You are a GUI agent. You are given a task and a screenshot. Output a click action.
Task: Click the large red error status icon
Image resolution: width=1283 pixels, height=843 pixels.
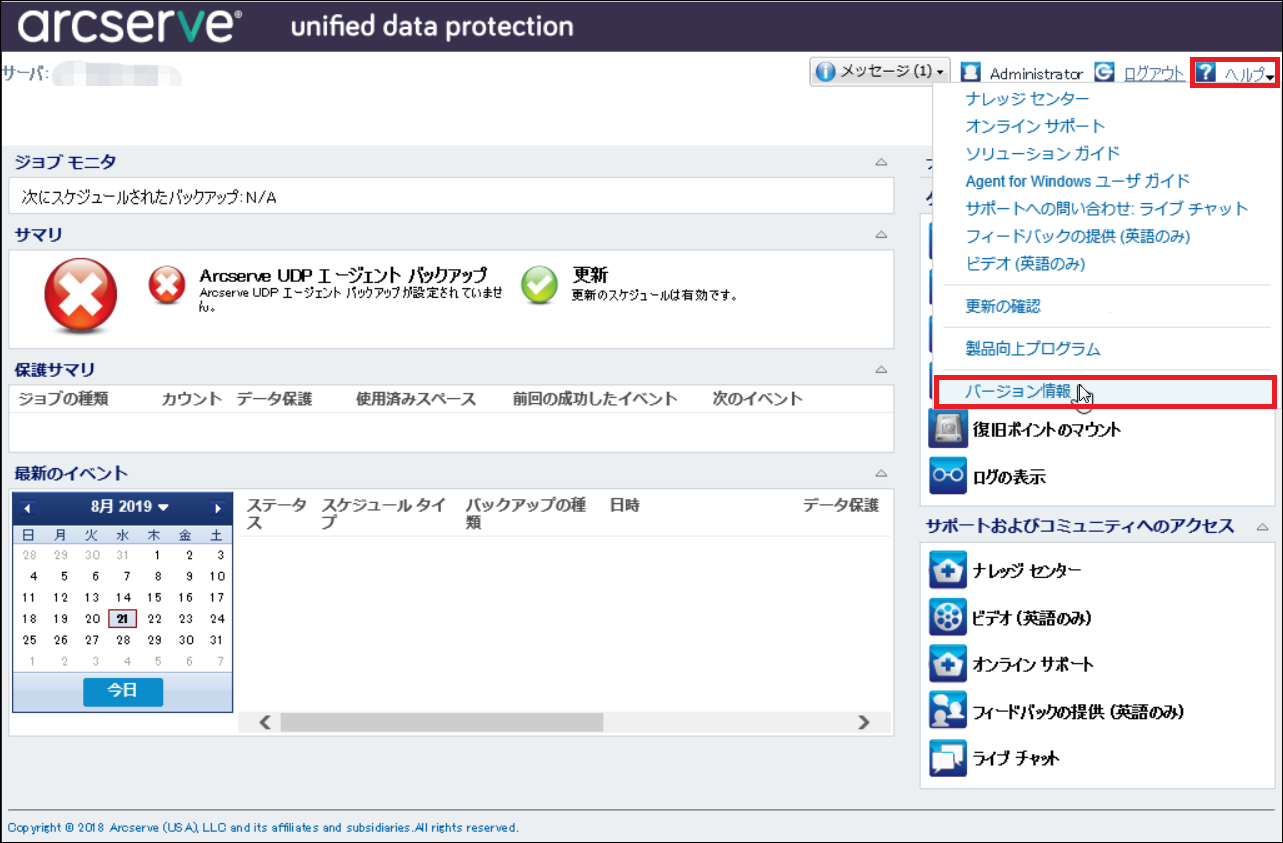pyautogui.click(x=81, y=297)
